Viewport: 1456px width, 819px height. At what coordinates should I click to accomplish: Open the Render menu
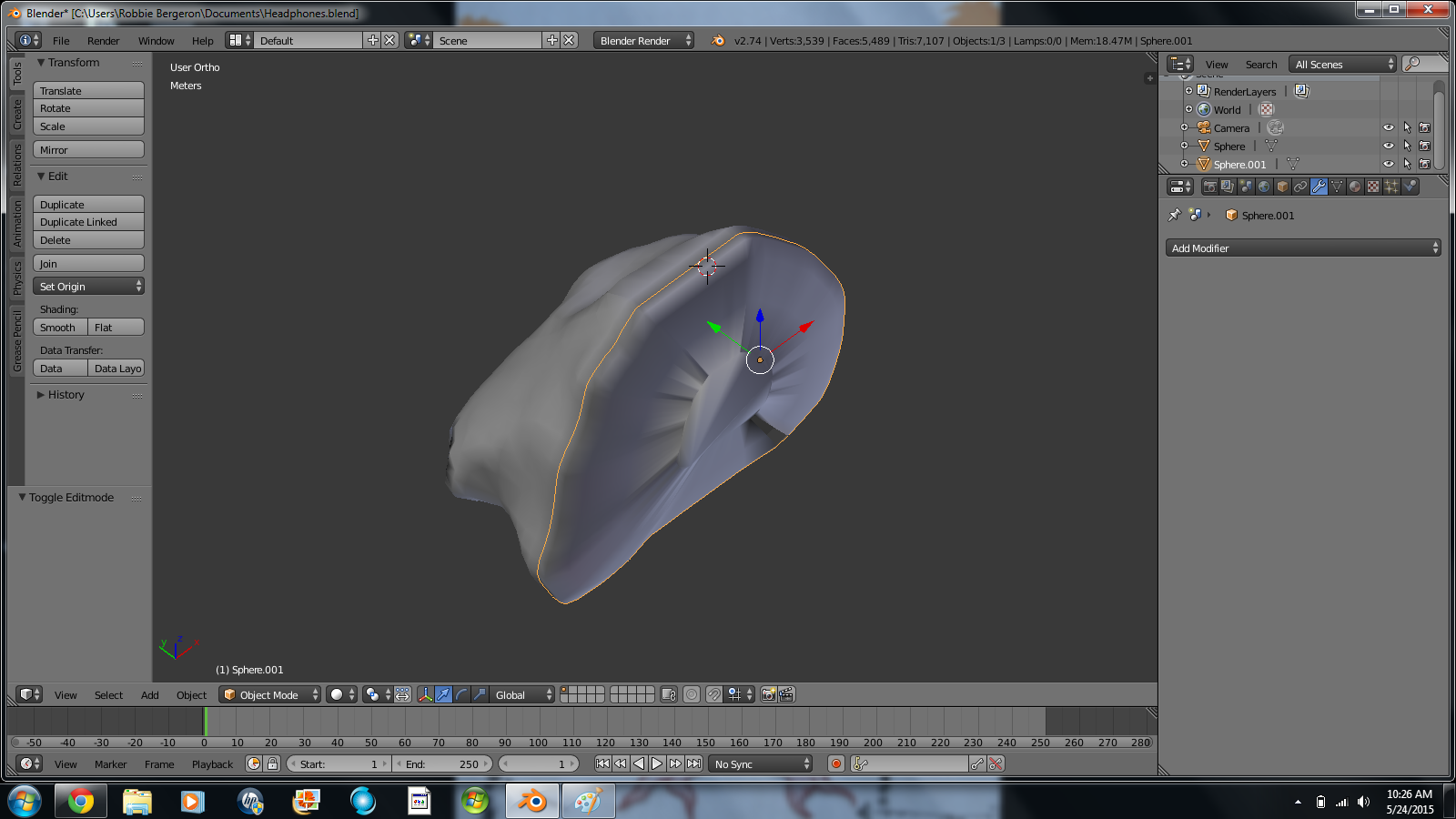103,41
